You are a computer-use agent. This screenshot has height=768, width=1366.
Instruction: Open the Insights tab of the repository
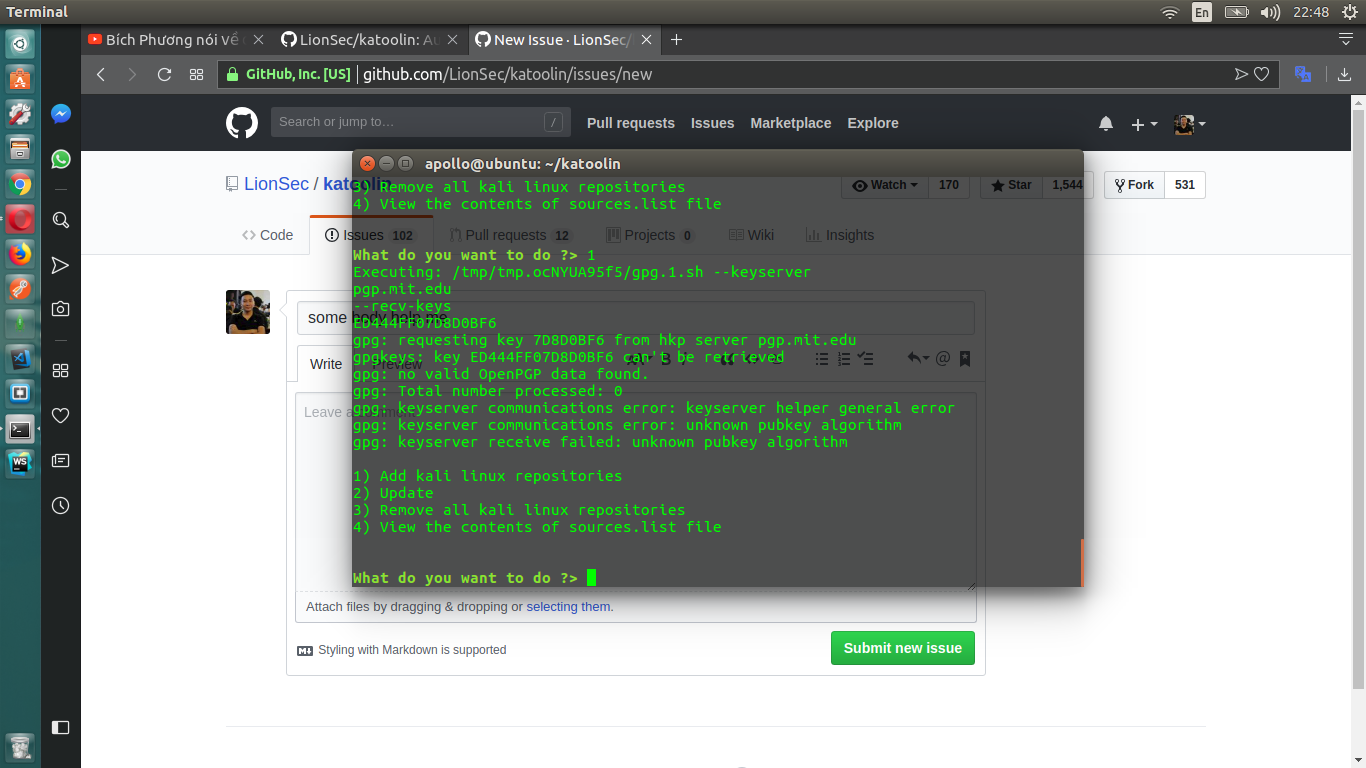coord(849,235)
